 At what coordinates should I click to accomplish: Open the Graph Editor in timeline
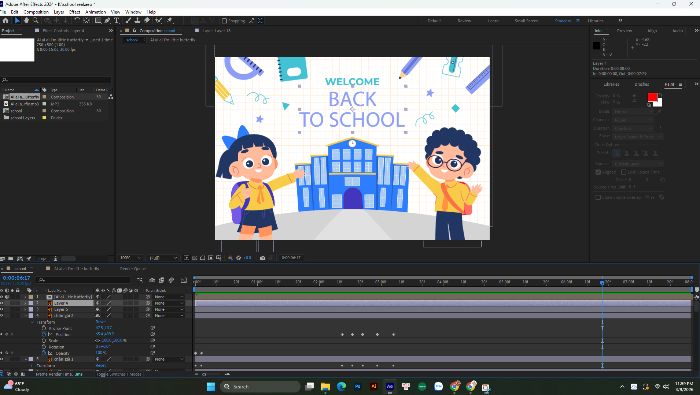click(x=183, y=280)
